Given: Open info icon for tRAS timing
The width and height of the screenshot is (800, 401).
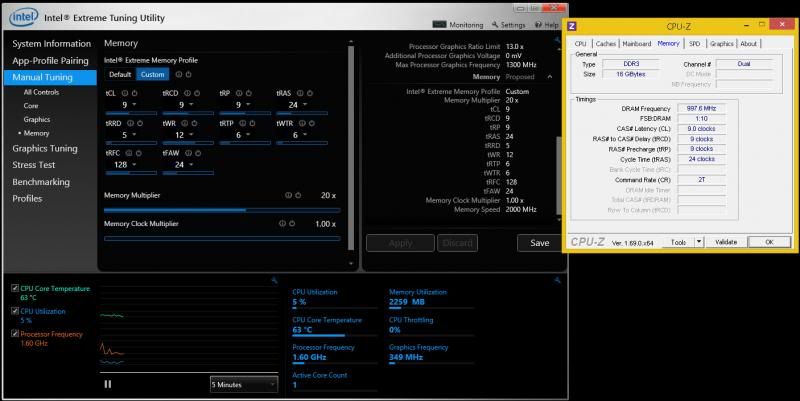Looking at the screenshot, I should tap(300, 93).
